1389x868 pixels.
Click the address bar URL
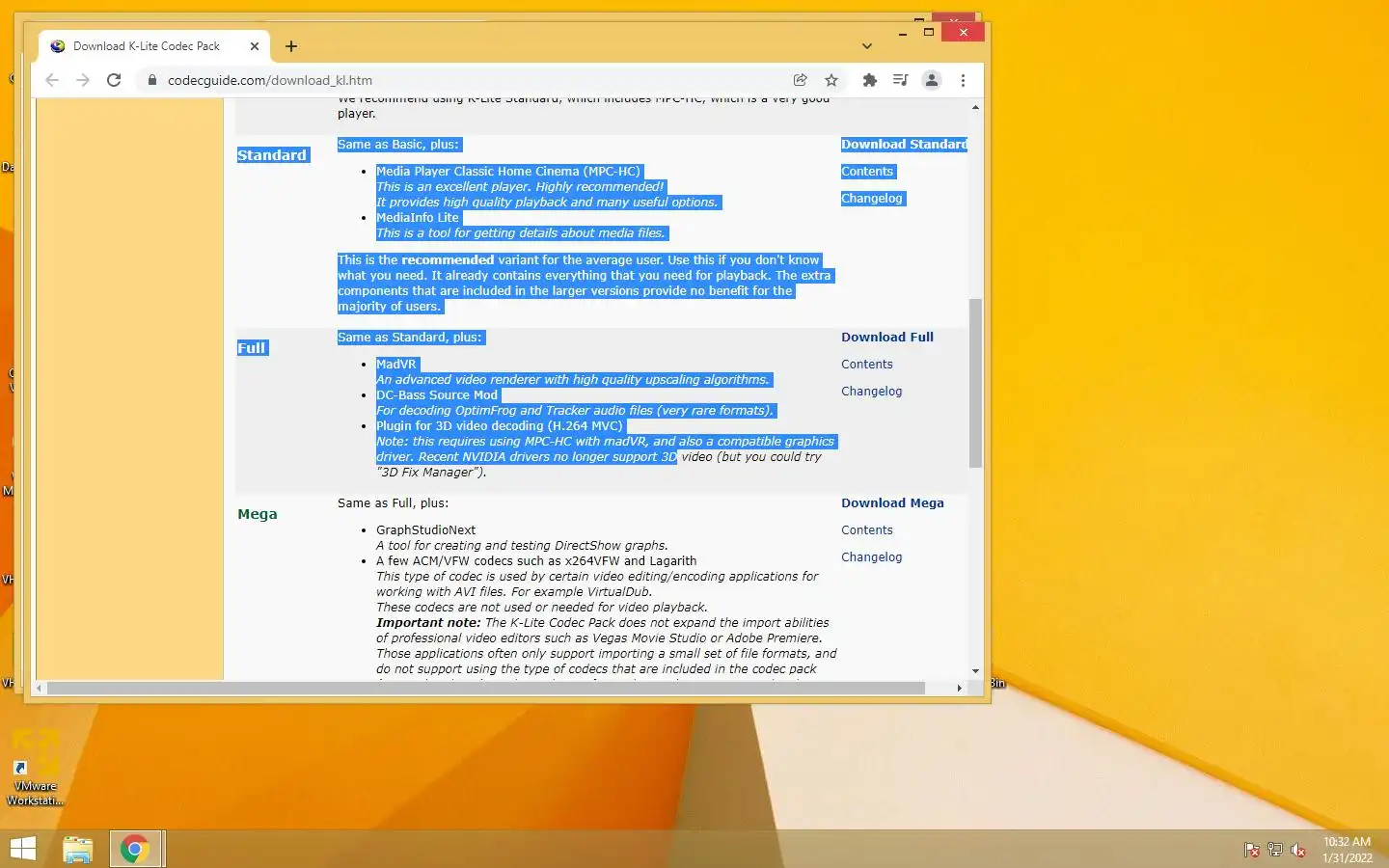point(270,80)
